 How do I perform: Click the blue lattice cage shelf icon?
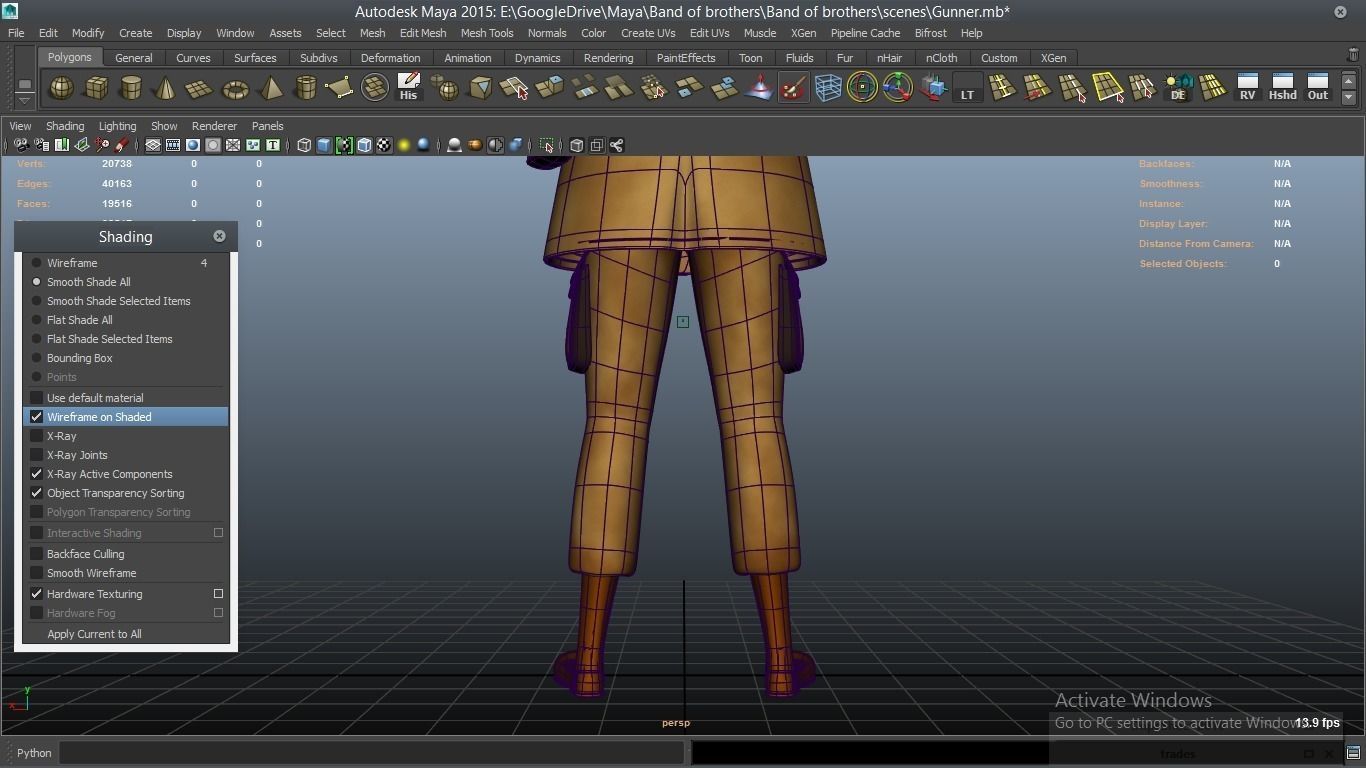coord(828,88)
